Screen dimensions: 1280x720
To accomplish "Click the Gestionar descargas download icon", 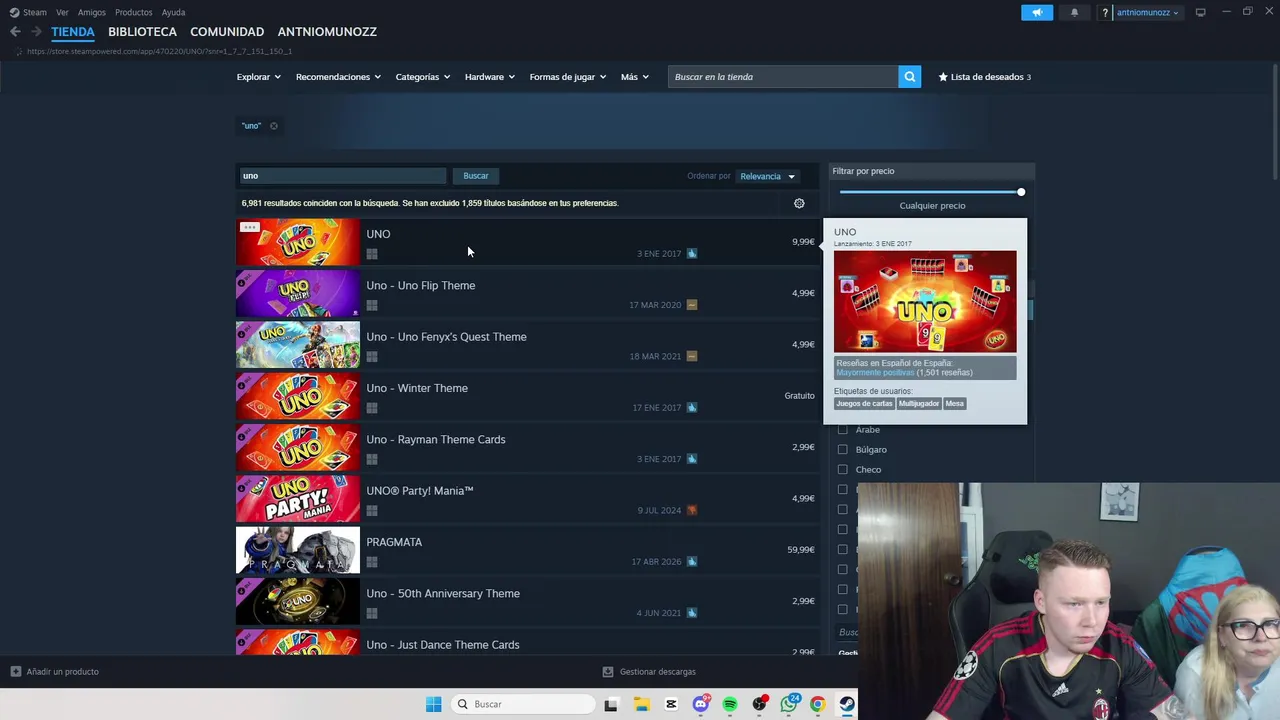I will coord(608,672).
